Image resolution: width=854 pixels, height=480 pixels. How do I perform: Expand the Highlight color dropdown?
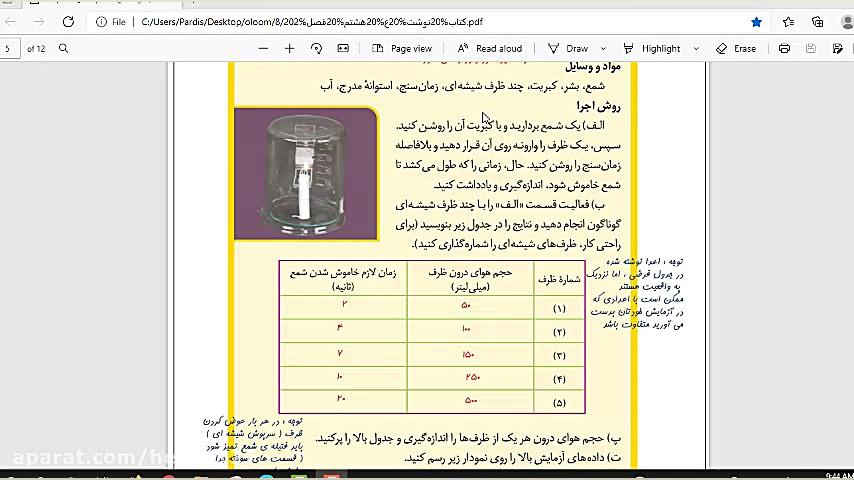pos(696,48)
